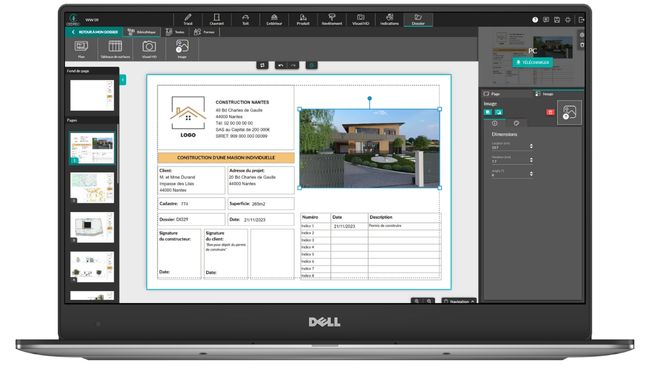Increase the image width stepper

(x=531, y=145)
